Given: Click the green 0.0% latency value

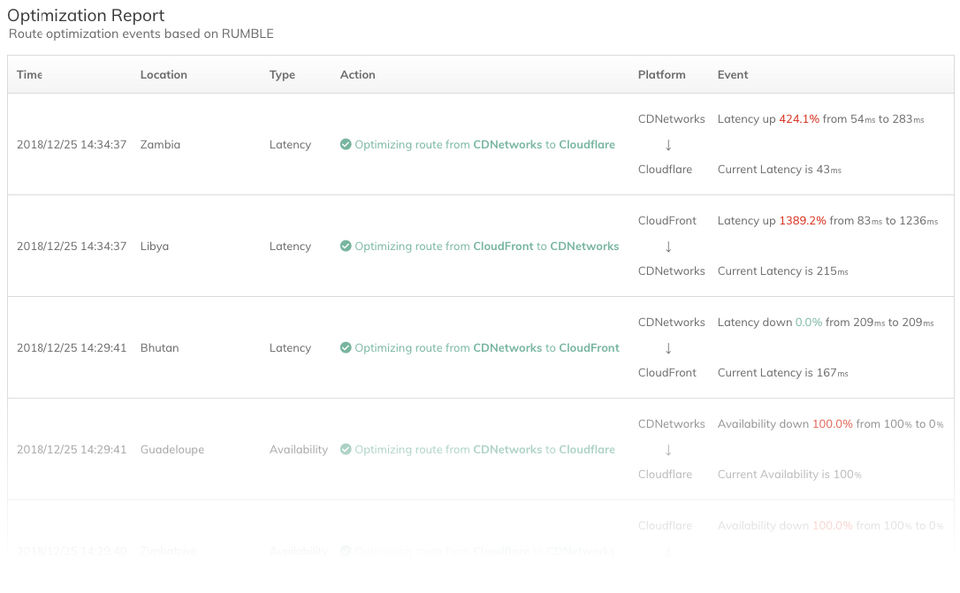Looking at the screenshot, I should 809,322.
